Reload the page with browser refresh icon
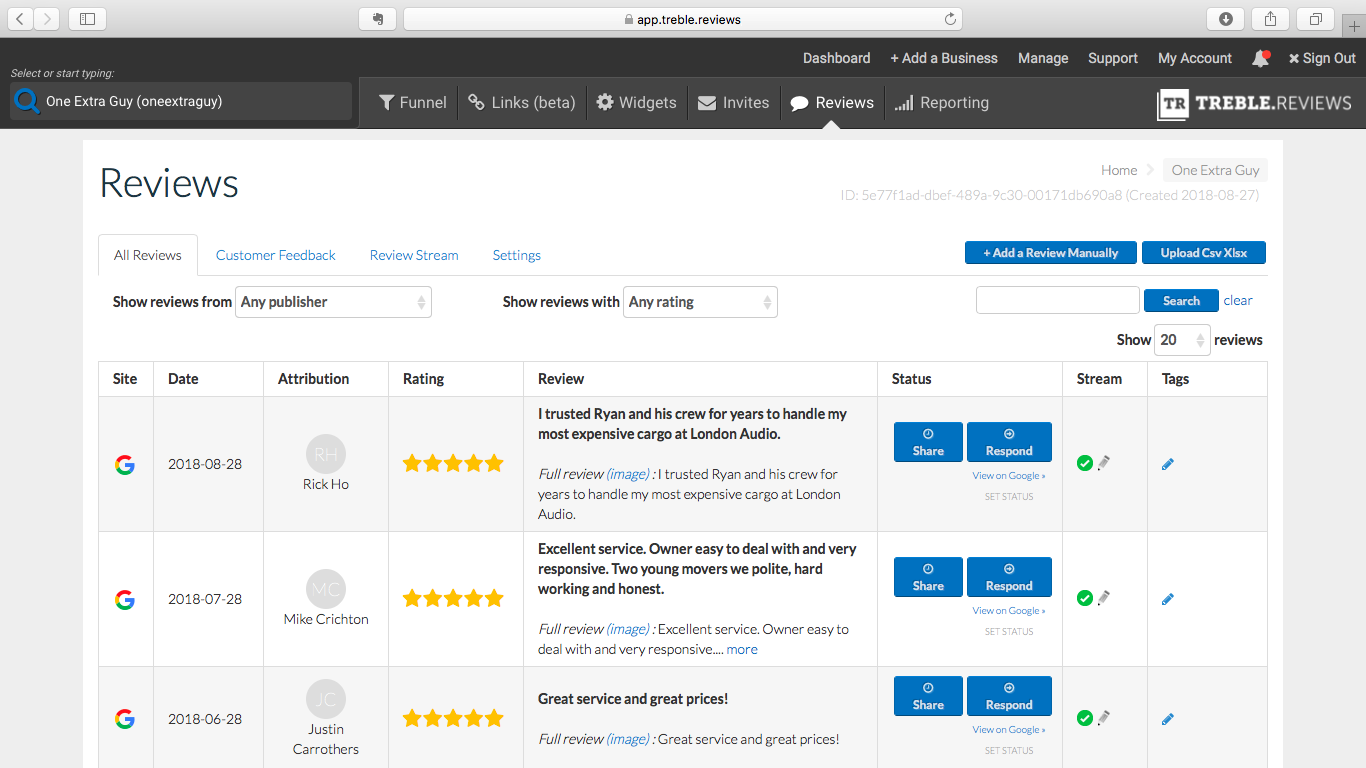This screenshot has height=768, width=1366. [x=949, y=19]
